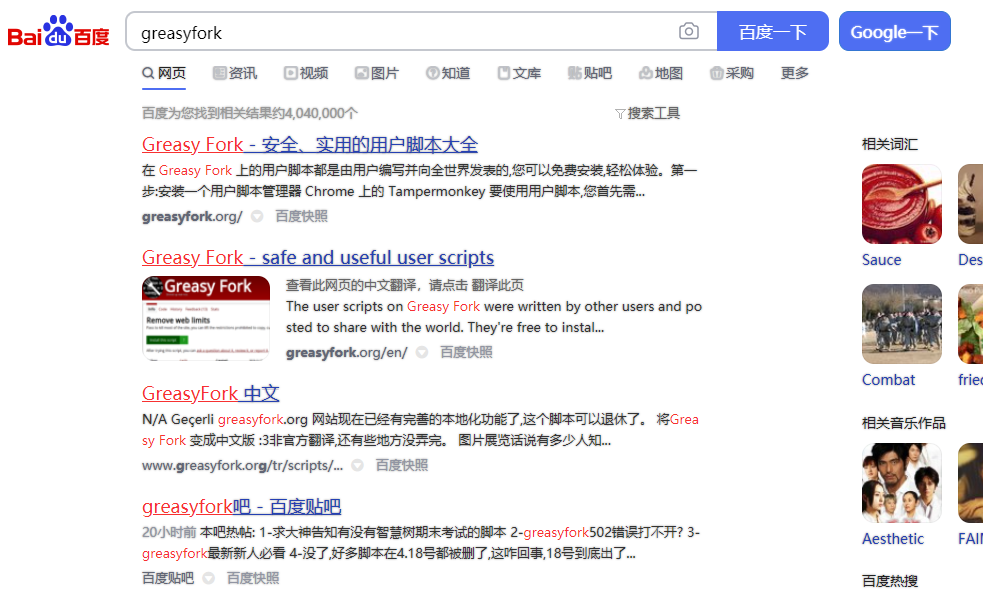Open 搜索工具 search tools
983x598 pixels.
(x=654, y=113)
